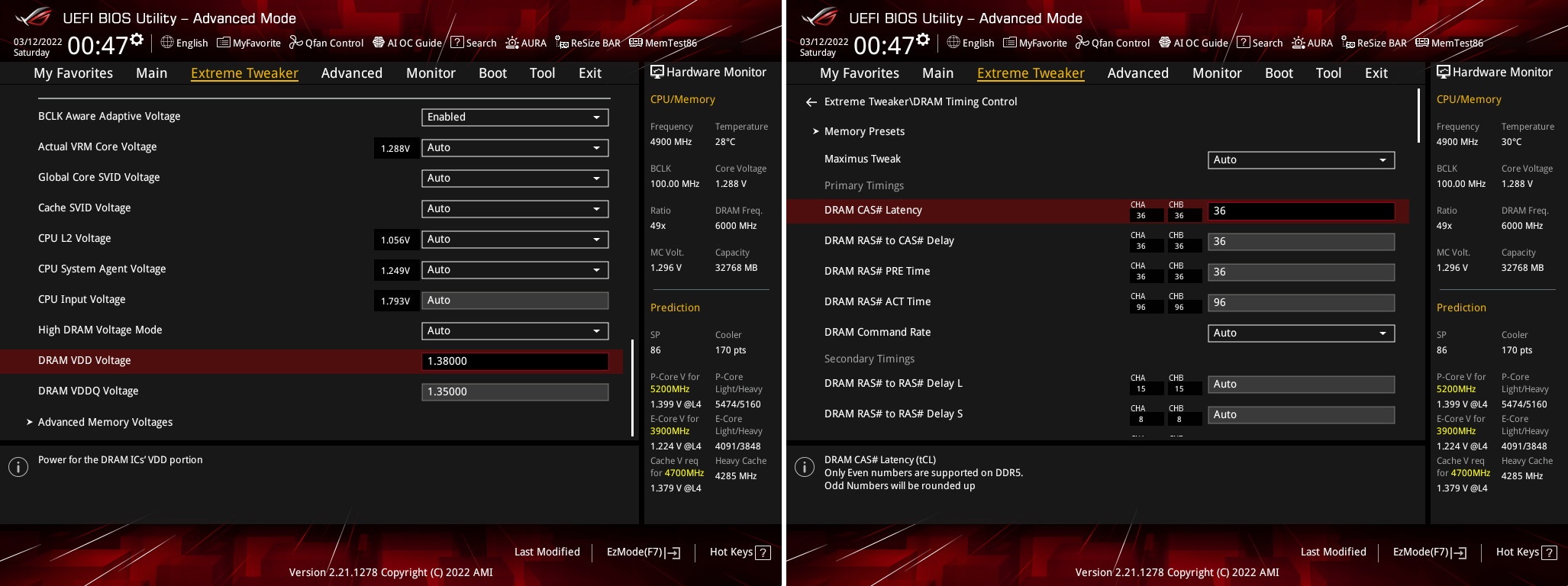Open My Favorites tab on voltage settings screen

[x=73, y=72]
